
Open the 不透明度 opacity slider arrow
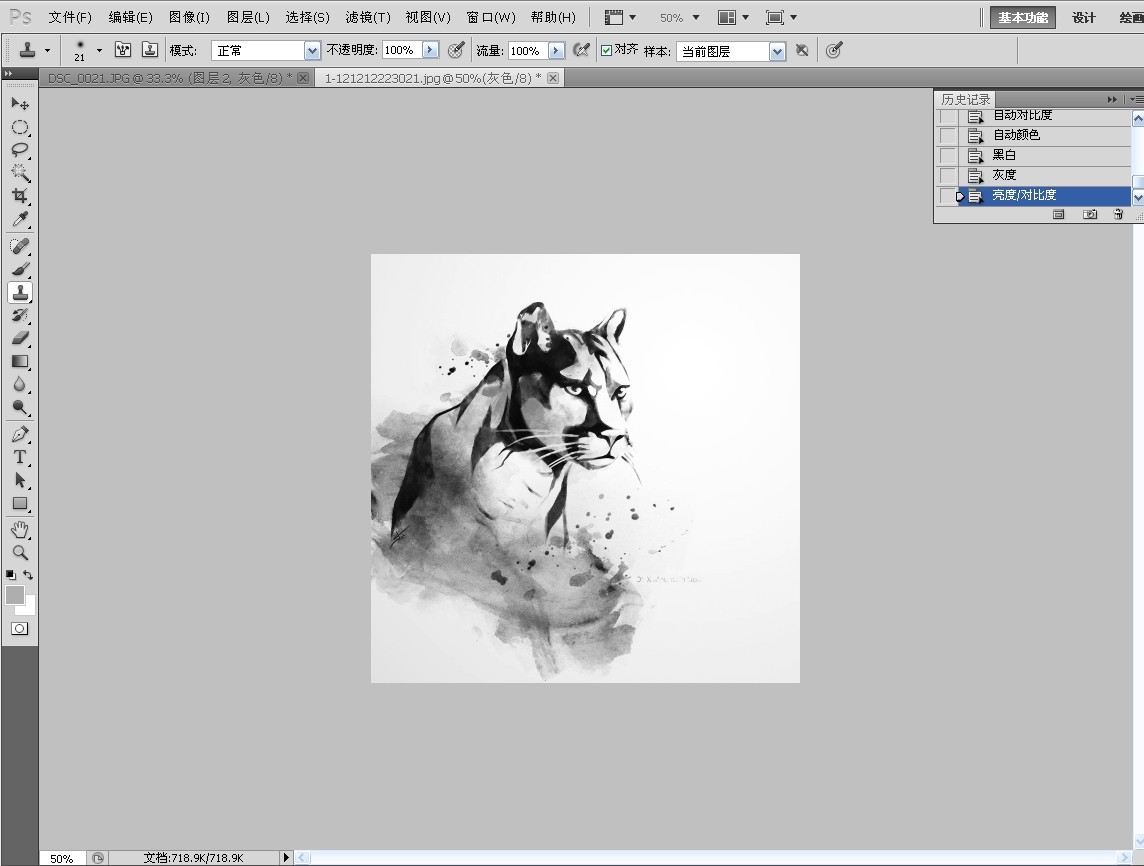[430, 50]
